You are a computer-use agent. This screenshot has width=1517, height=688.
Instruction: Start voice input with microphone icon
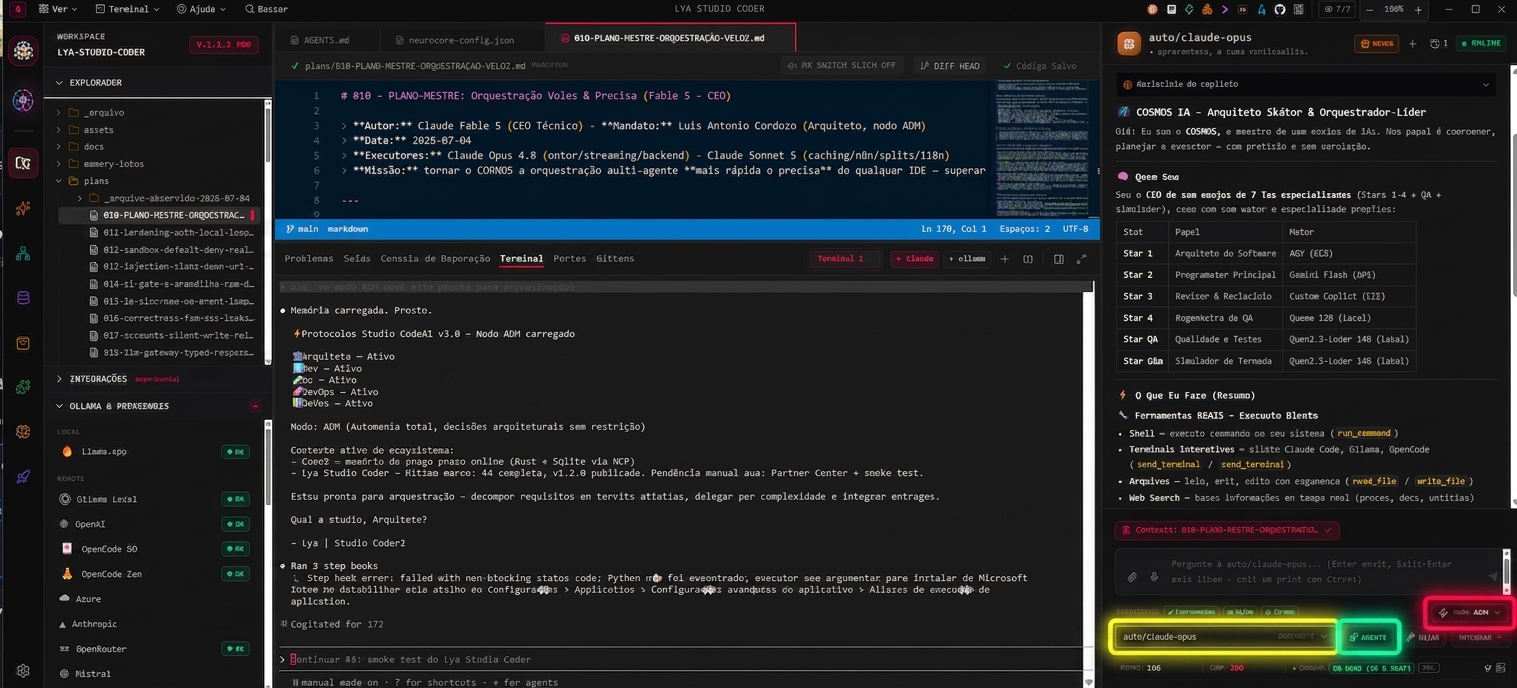coord(1154,577)
